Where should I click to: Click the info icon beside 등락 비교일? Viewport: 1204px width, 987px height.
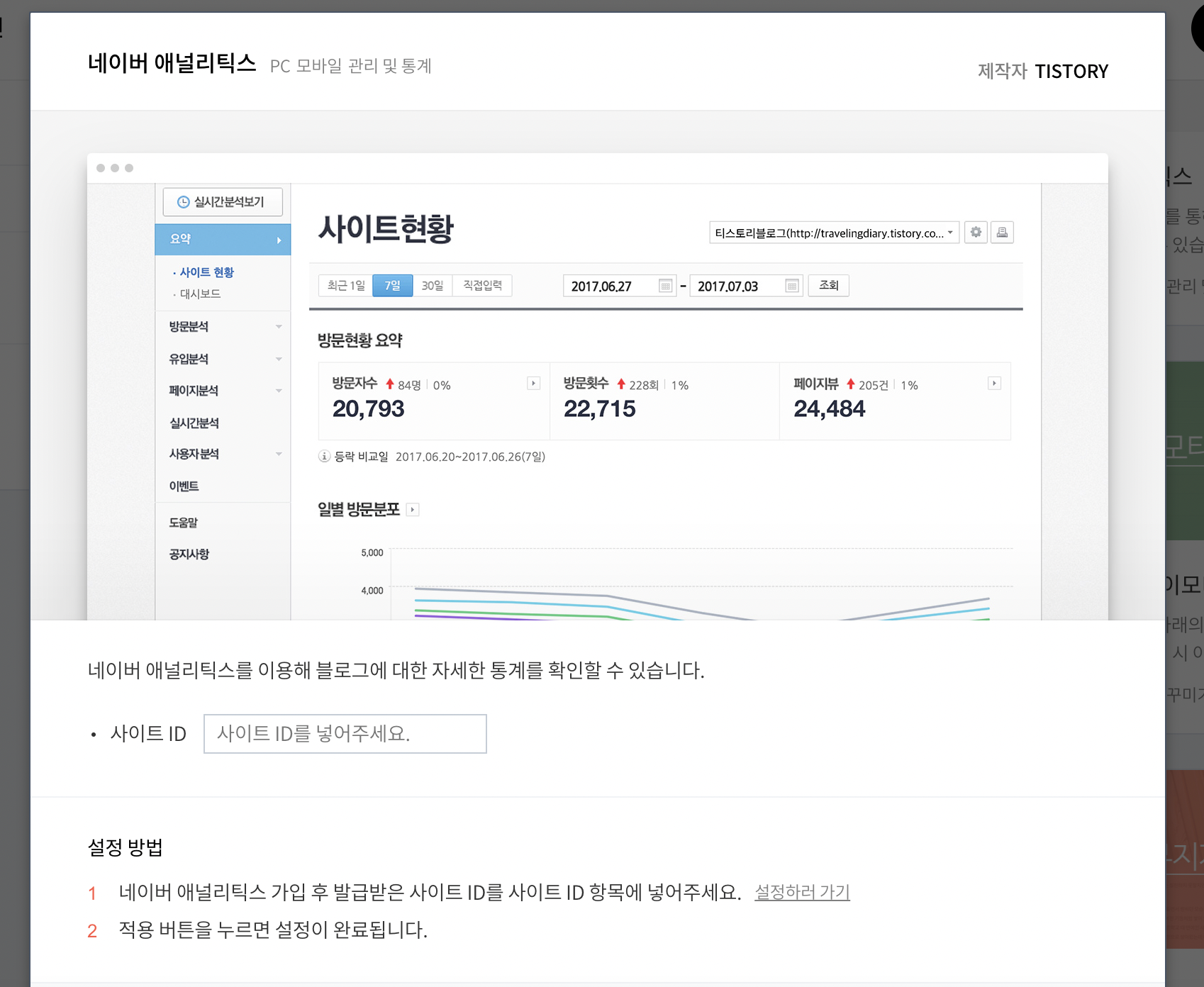tap(325, 456)
